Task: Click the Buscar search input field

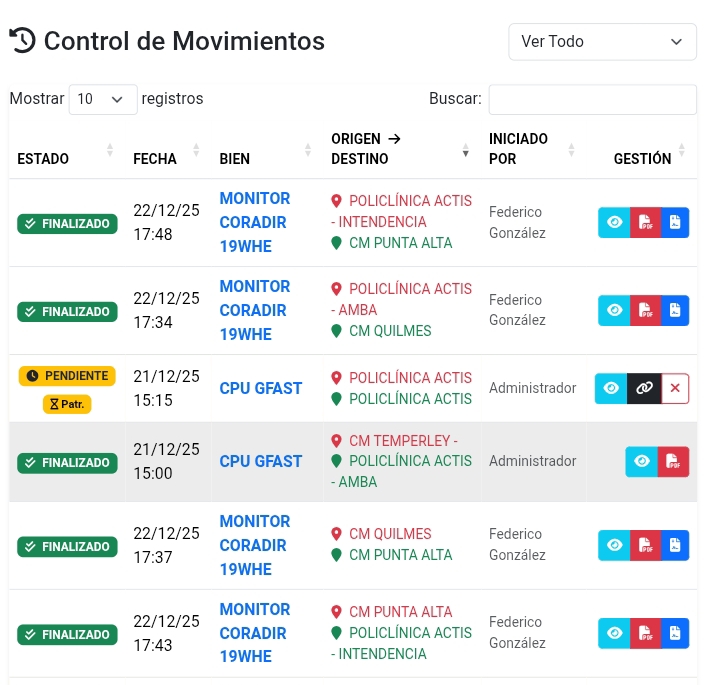Action: (x=592, y=99)
